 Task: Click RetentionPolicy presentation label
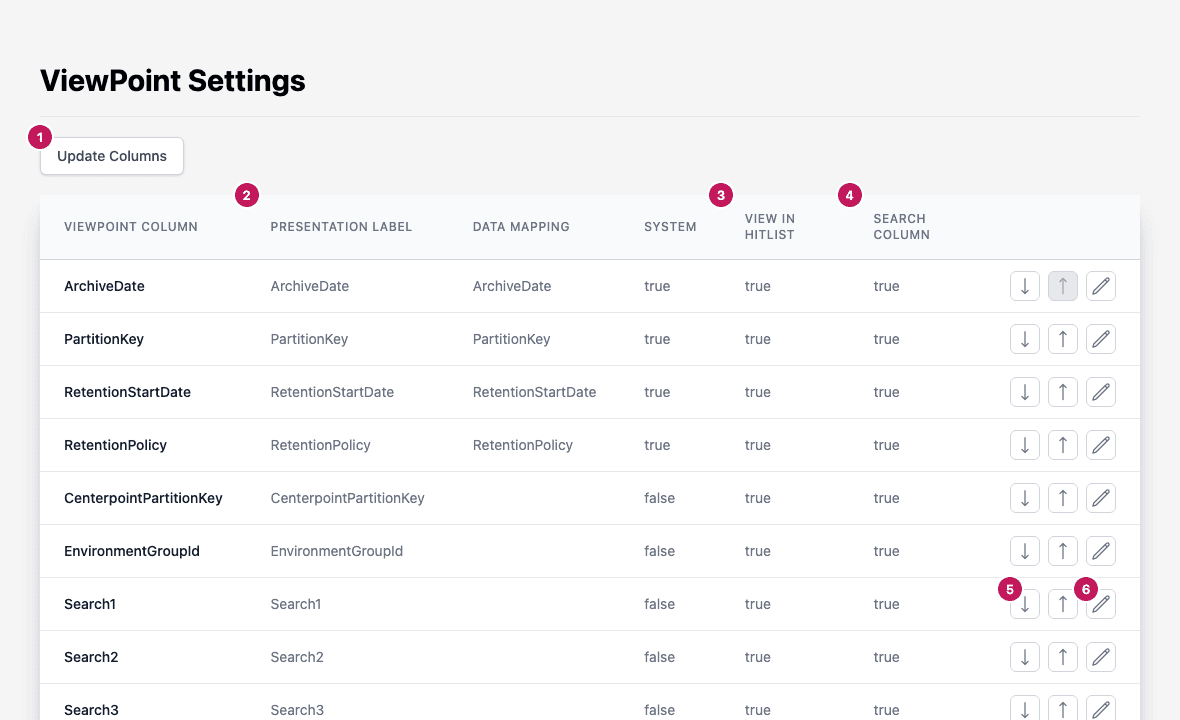pos(321,445)
